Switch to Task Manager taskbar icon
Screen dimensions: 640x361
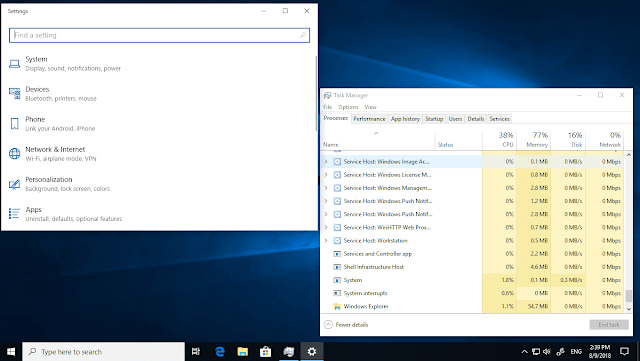289,352
